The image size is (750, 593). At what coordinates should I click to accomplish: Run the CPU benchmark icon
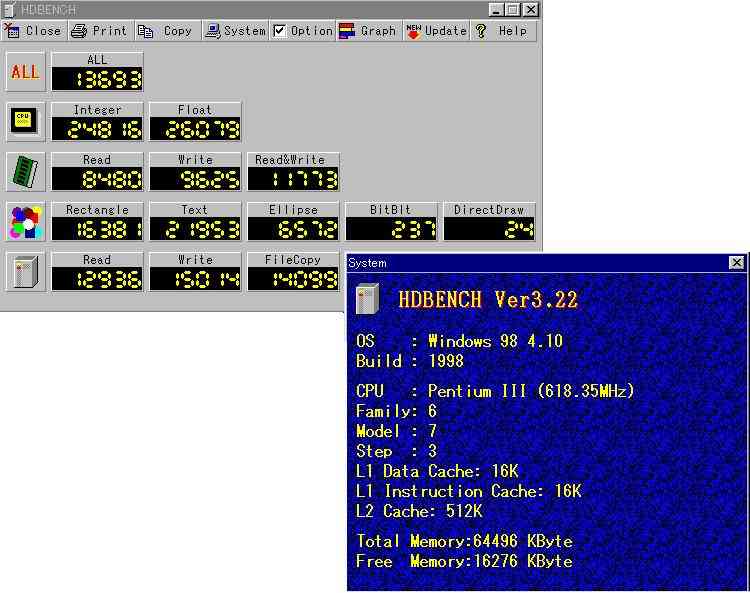[25, 121]
